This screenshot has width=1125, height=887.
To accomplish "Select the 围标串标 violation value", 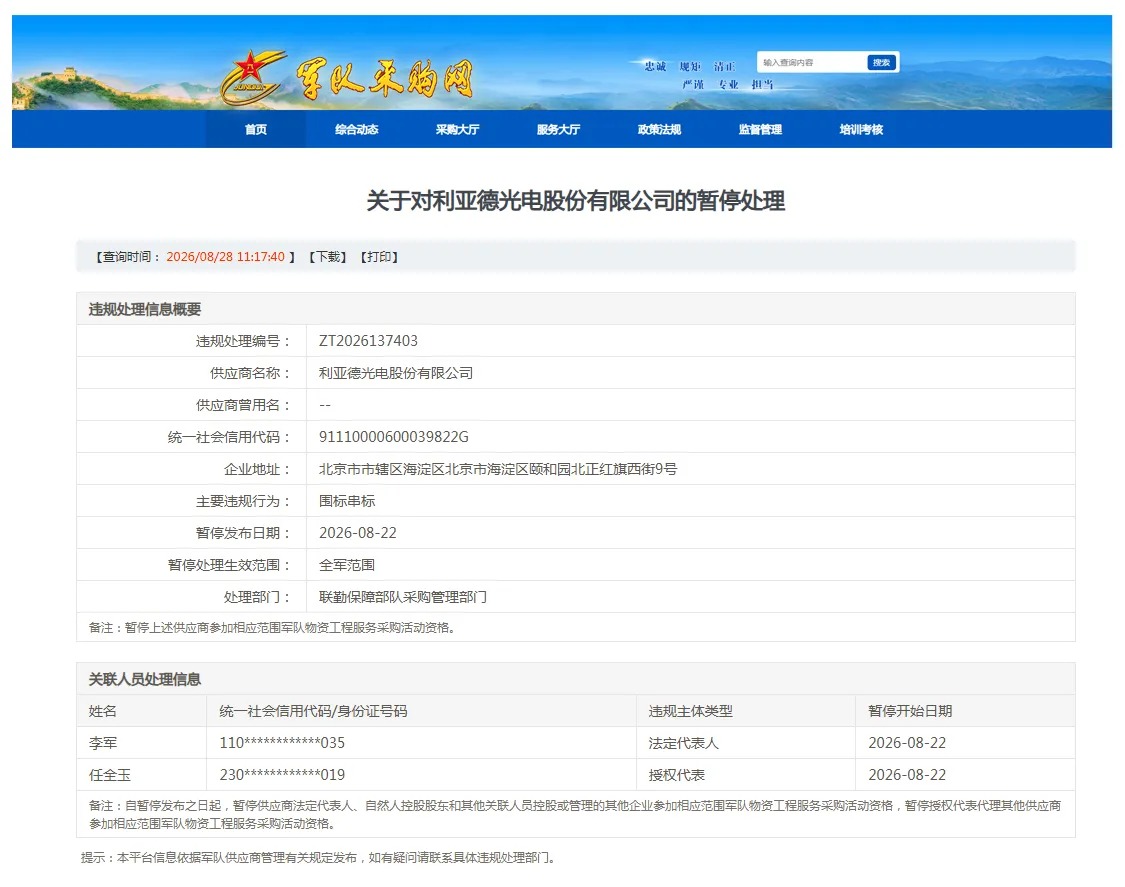I will click(x=347, y=501).
